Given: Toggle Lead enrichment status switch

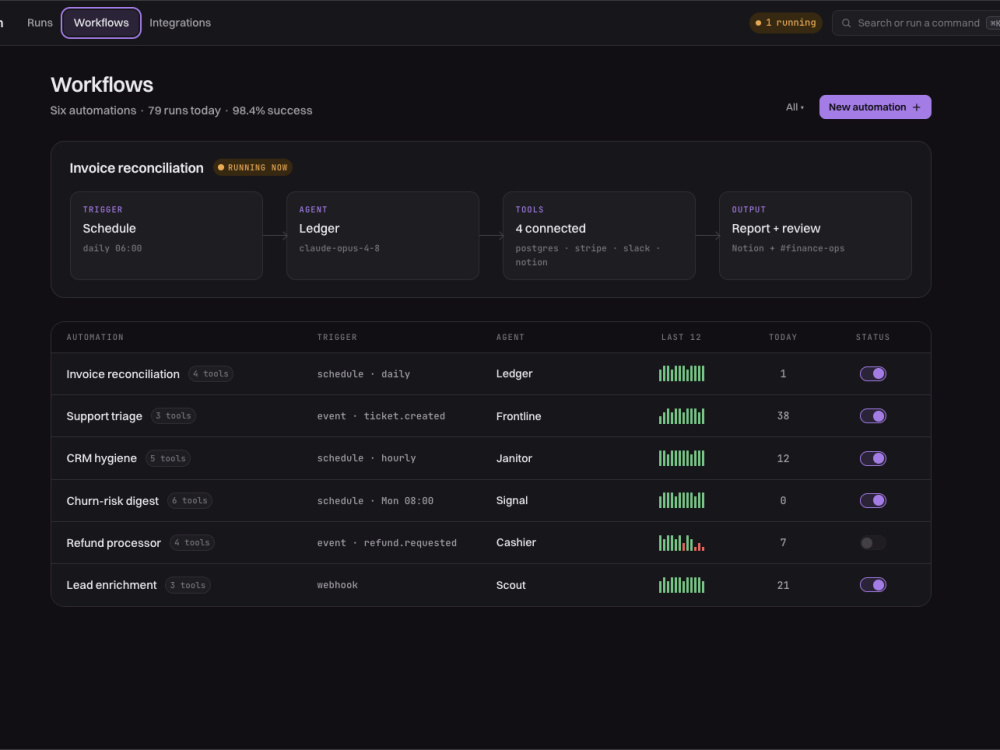Looking at the screenshot, I should point(873,585).
